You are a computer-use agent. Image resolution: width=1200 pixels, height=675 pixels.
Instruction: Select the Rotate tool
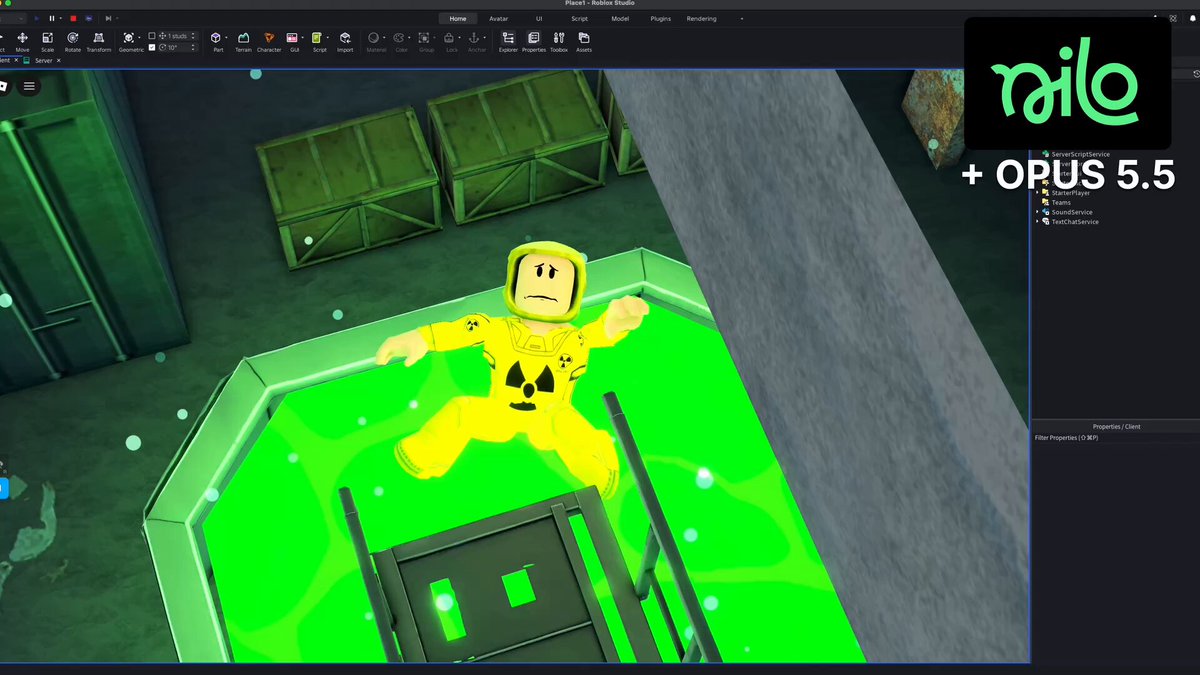coord(73,41)
